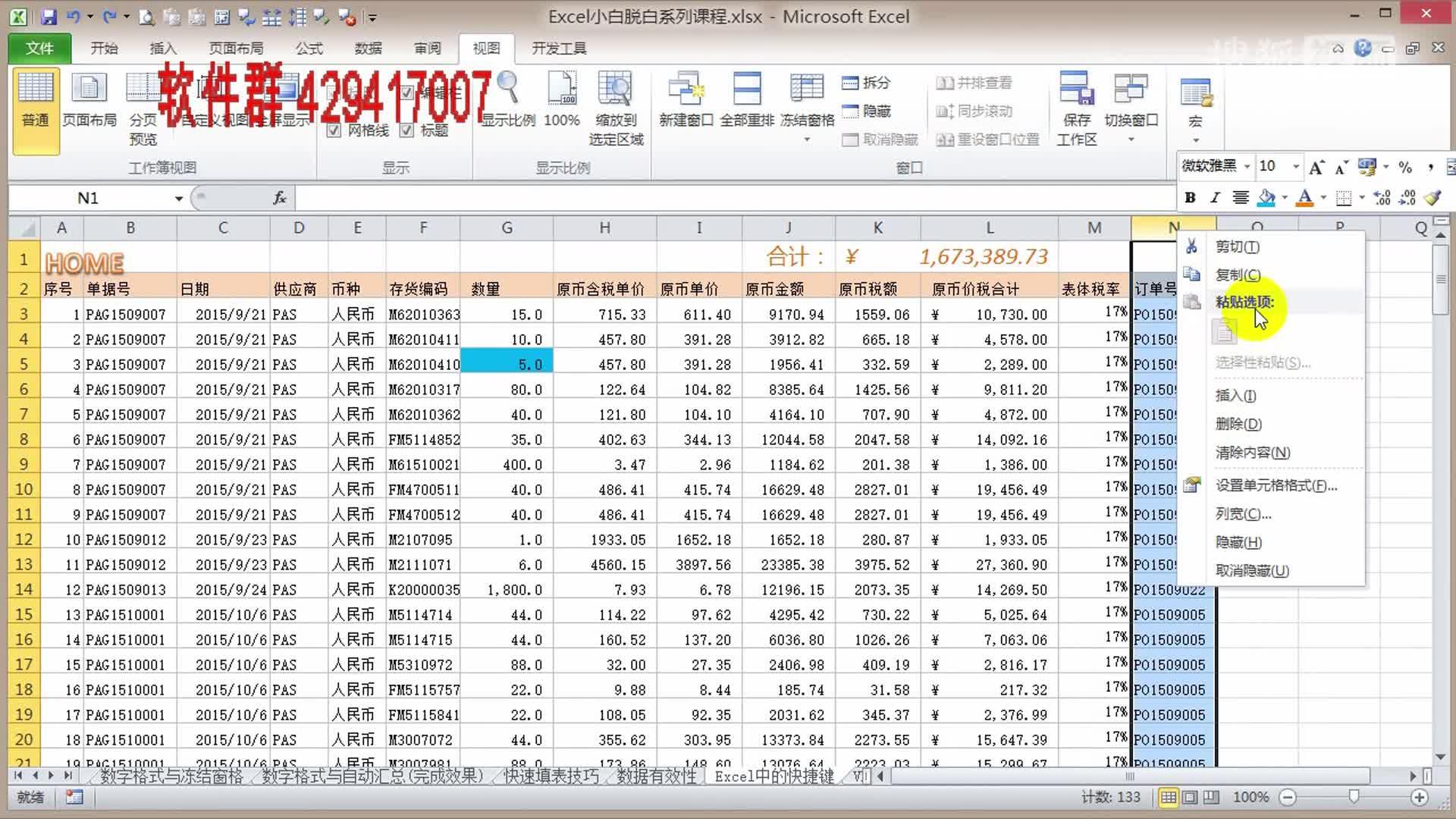Click the 宏 (Macros) icon

[1195, 99]
